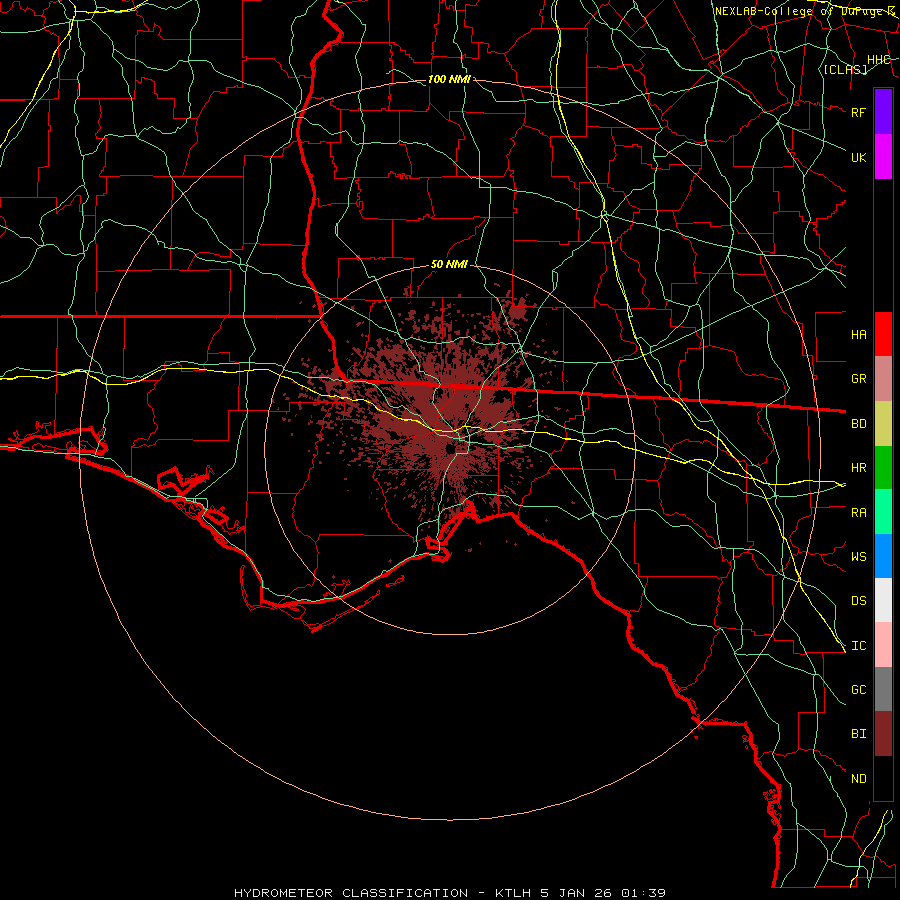Select the GR legend color block
The height and width of the screenshot is (900, 900).
coord(883,379)
